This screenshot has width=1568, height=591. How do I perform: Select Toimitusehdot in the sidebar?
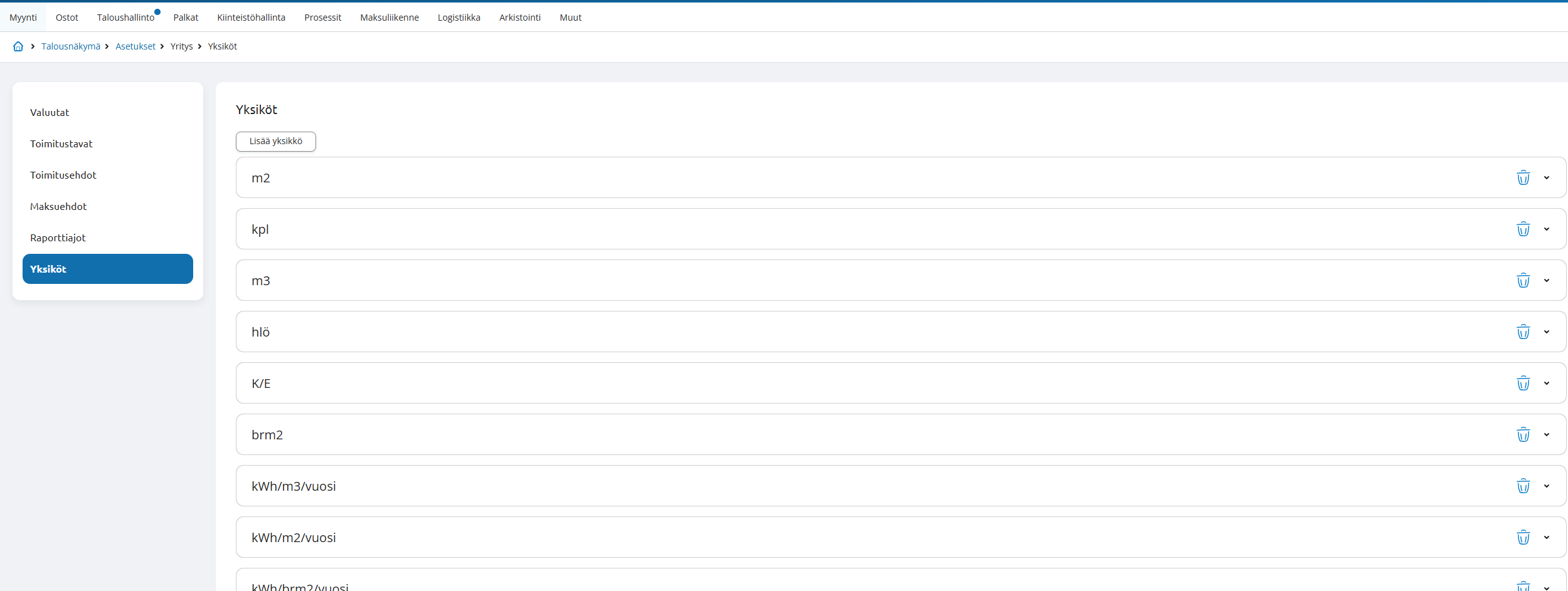[x=108, y=175]
